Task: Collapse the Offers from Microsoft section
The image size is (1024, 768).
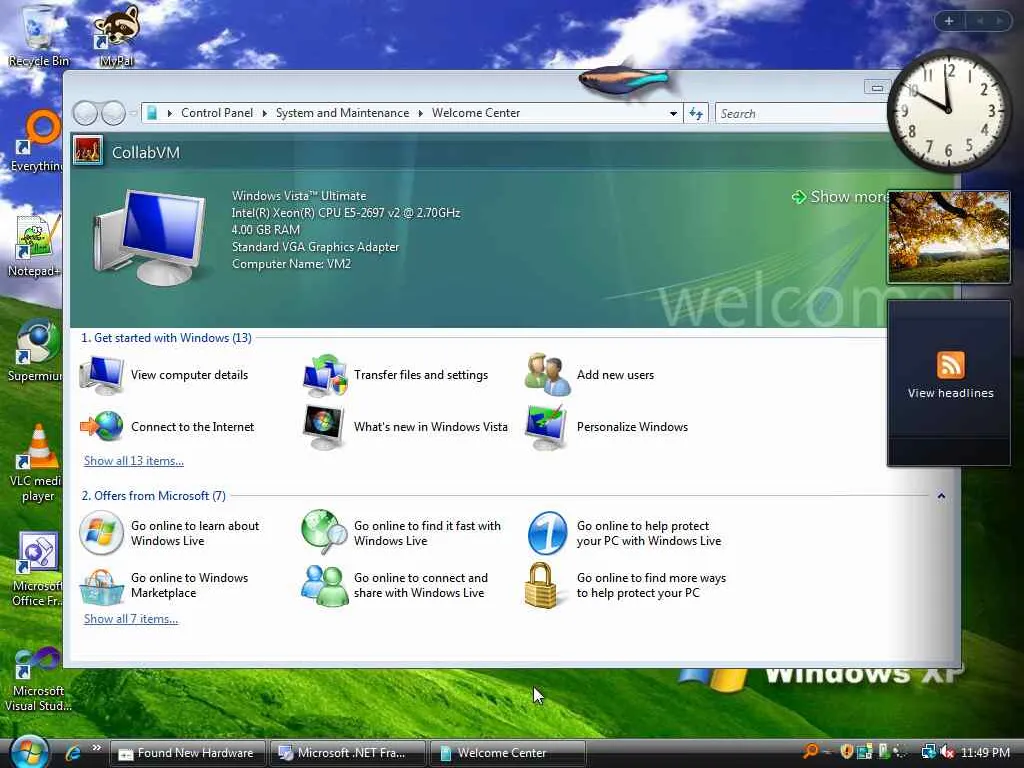Action: (941, 496)
